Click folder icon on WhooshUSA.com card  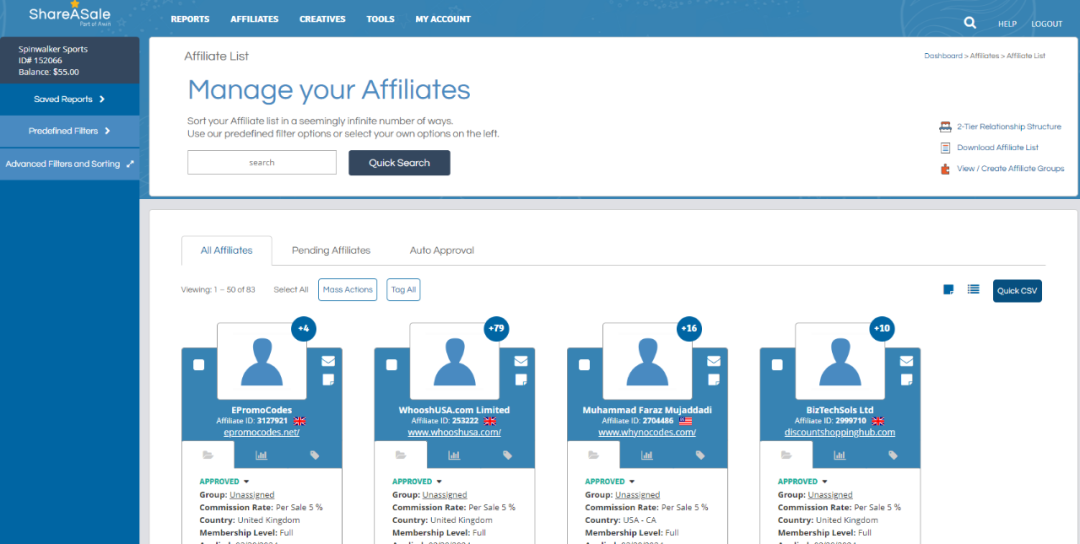pos(400,455)
